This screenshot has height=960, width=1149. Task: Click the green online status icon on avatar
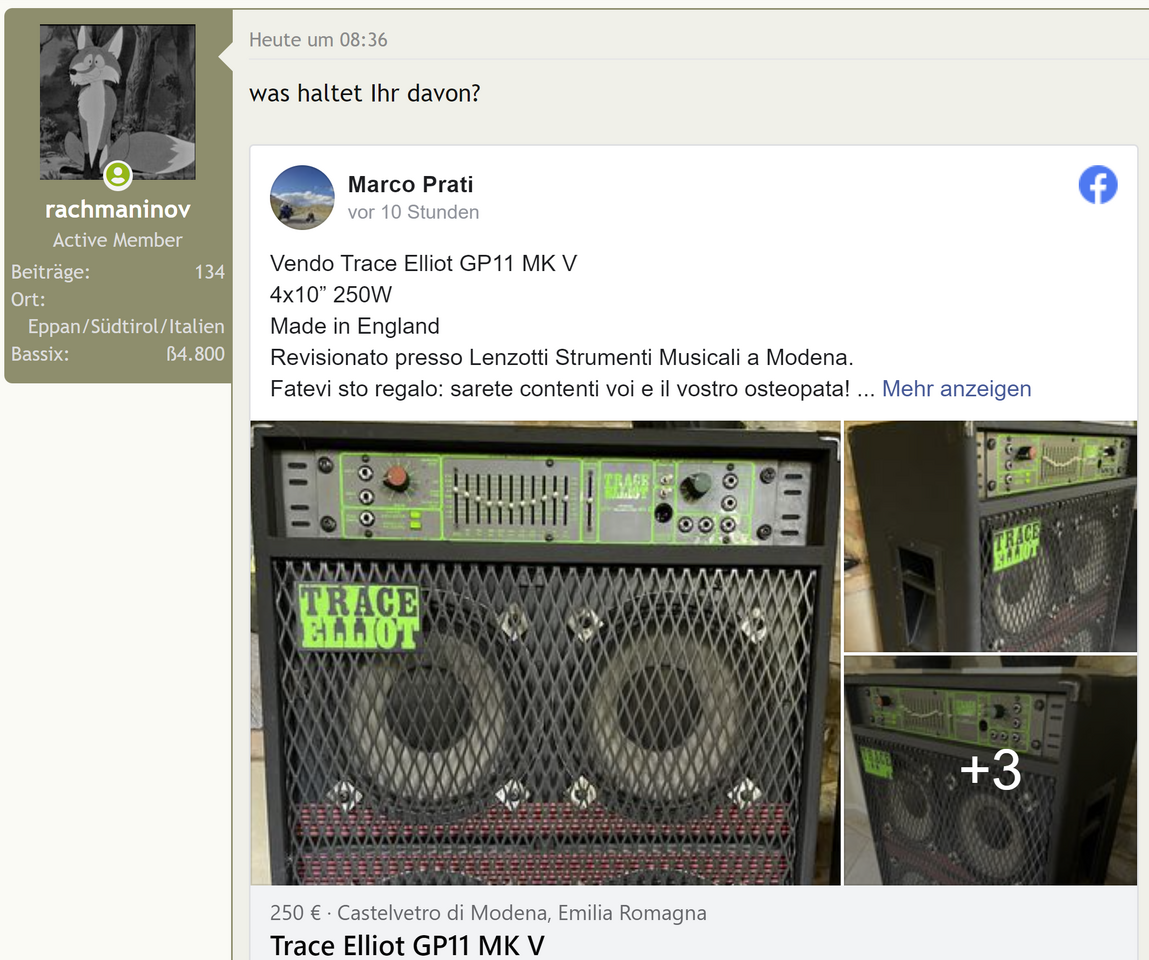(x=118, y=175)
